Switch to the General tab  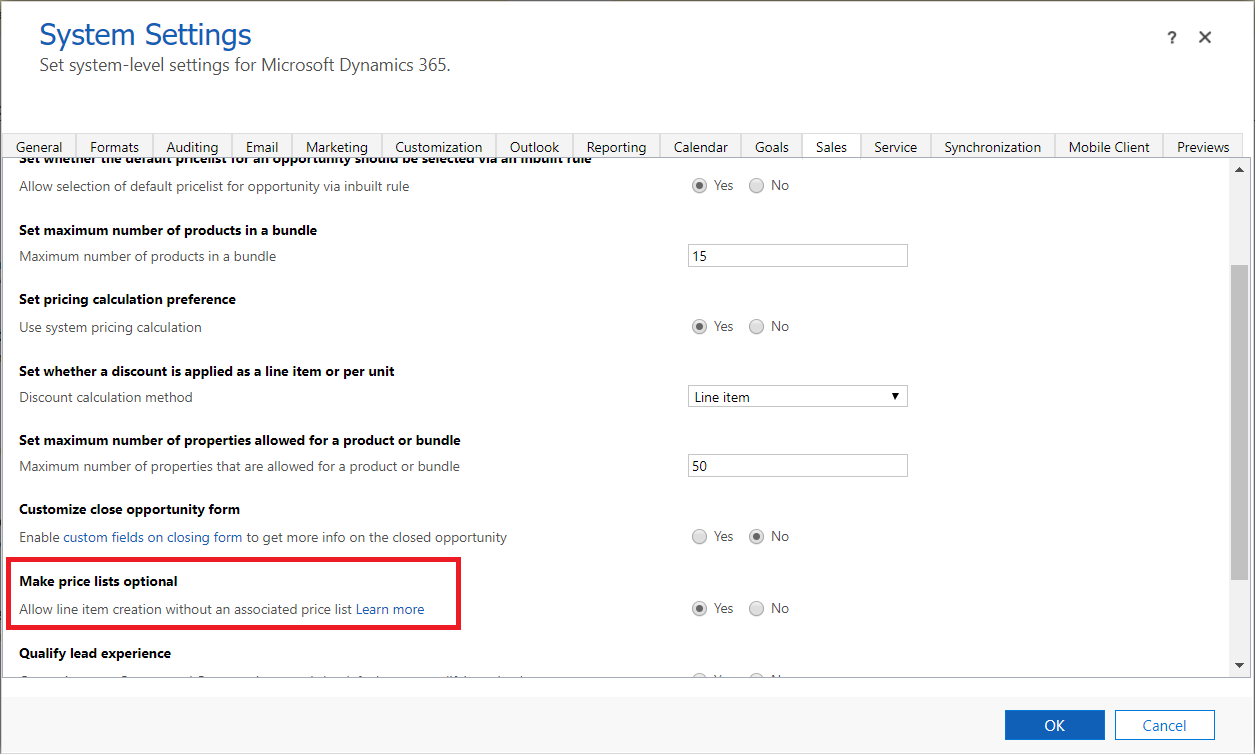pos(39,147)
